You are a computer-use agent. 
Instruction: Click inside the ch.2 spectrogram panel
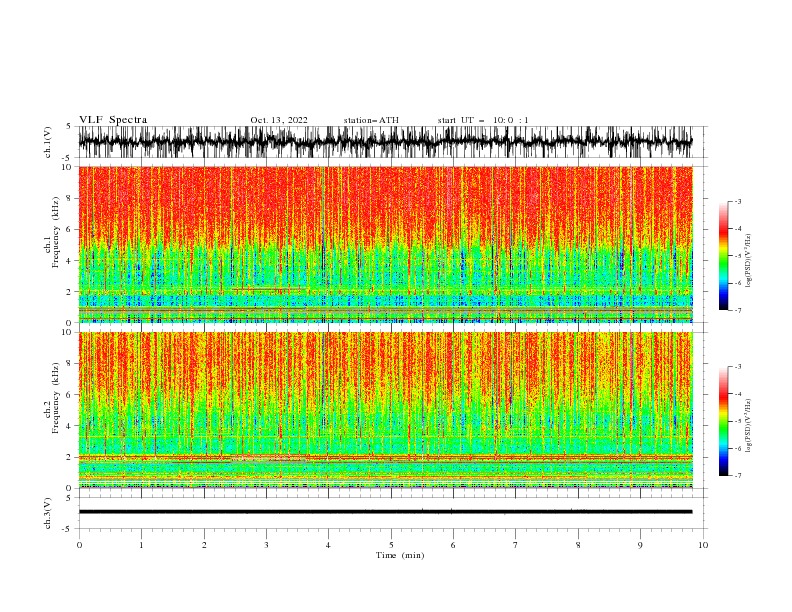385,410
